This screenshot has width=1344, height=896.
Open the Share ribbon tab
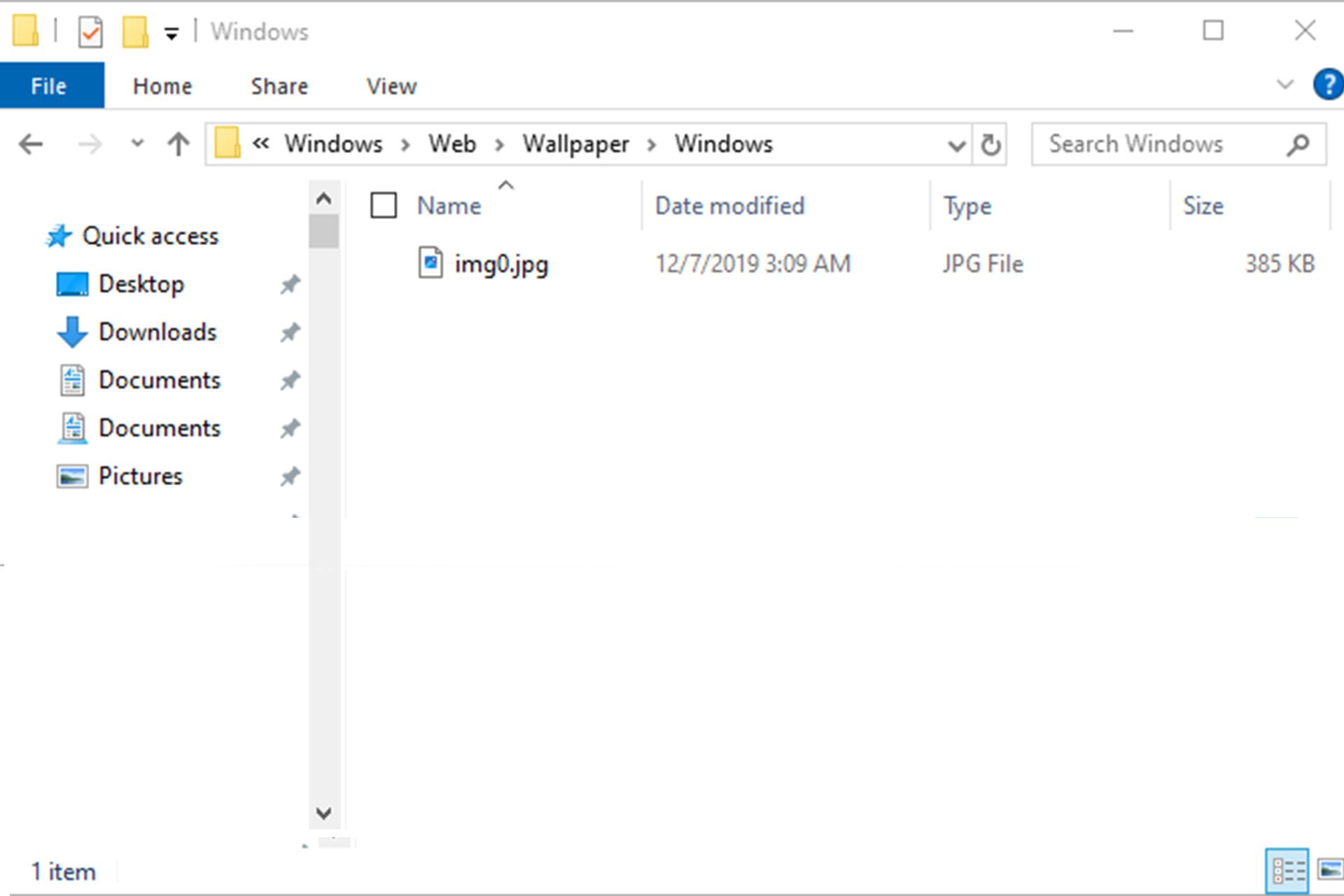pyautogui.click(x=279, y=86)
